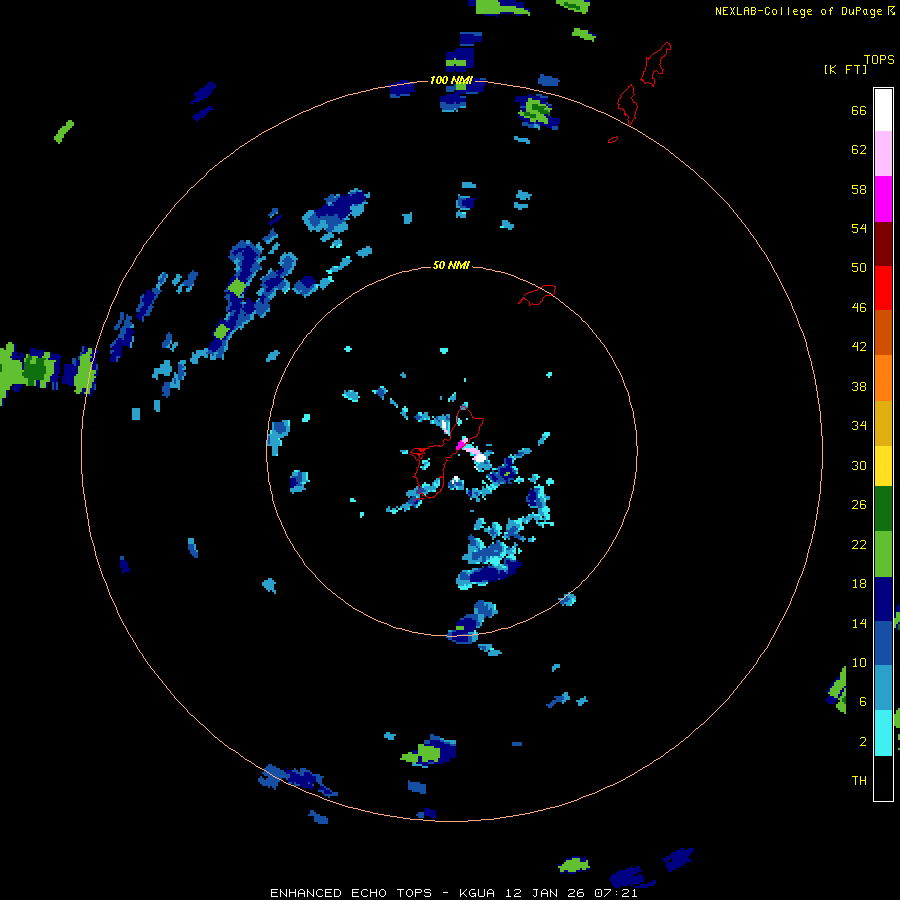Click the dark orange 46 kft legend swatch
The width and height of the screenshot is (900, 900).
click(x=883, y=333)
